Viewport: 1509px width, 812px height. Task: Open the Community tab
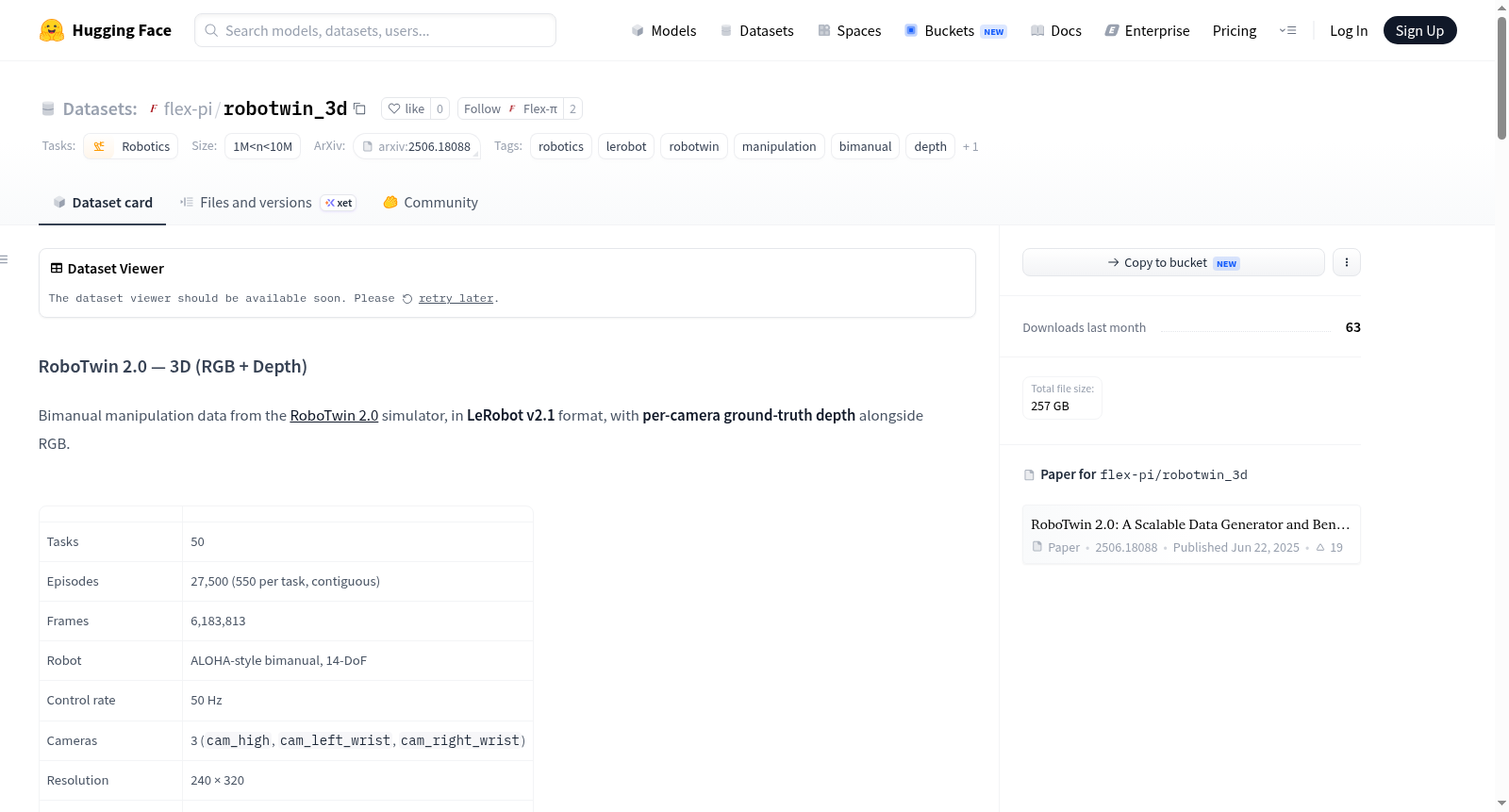point(430,203)
